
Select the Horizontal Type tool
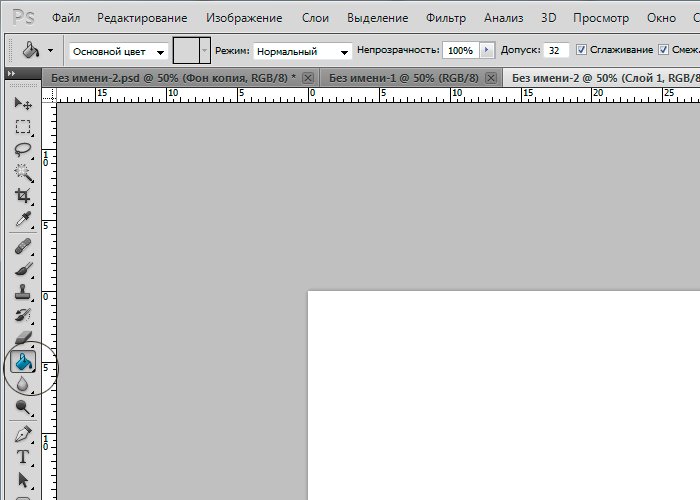pyautogui.click(x=22, y=457)
